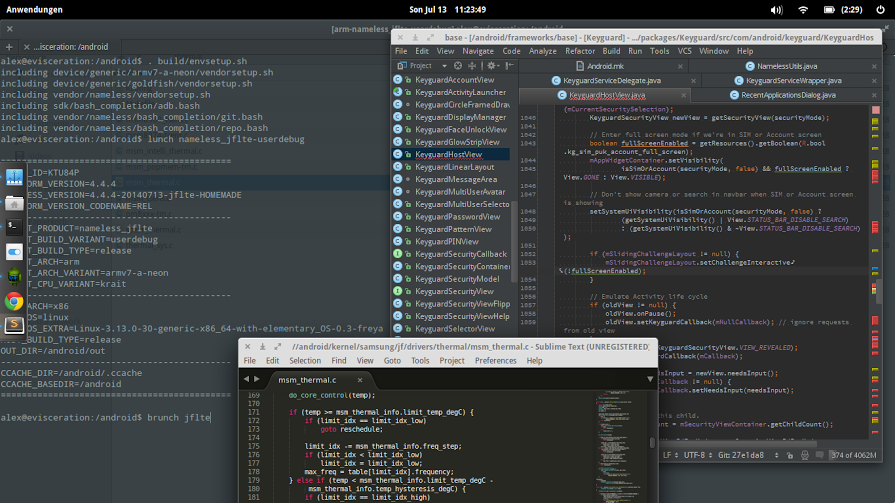895x503 pixels.
Task: Open Sublime Text tab list dropdown arrow
Action: (x=650, y=379)
